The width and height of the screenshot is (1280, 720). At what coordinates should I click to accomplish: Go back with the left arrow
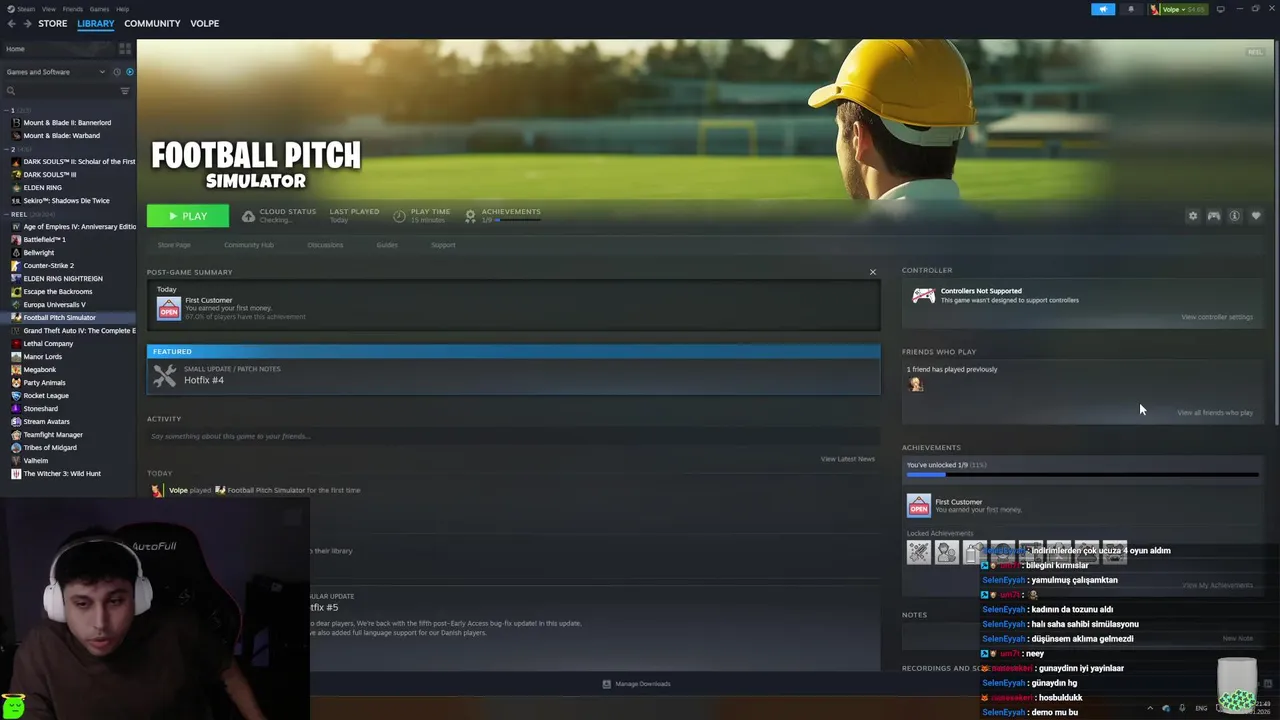[12, 23]
